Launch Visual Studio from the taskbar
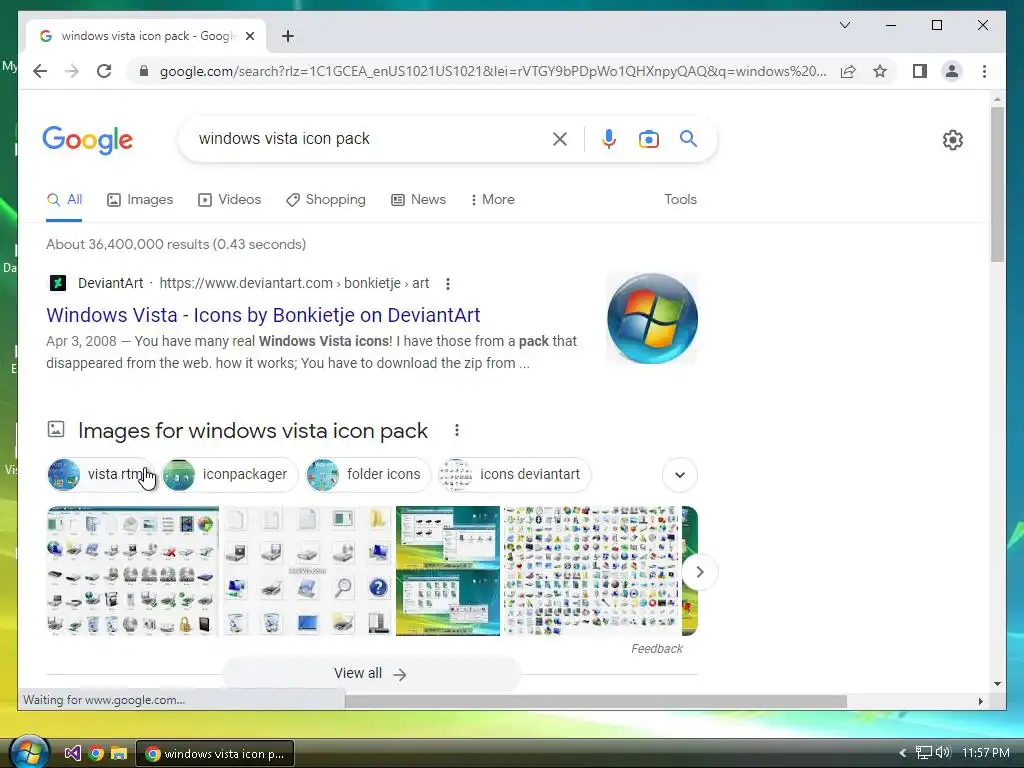Viewport: 1024px width, 768px height. tap(72, 754)
